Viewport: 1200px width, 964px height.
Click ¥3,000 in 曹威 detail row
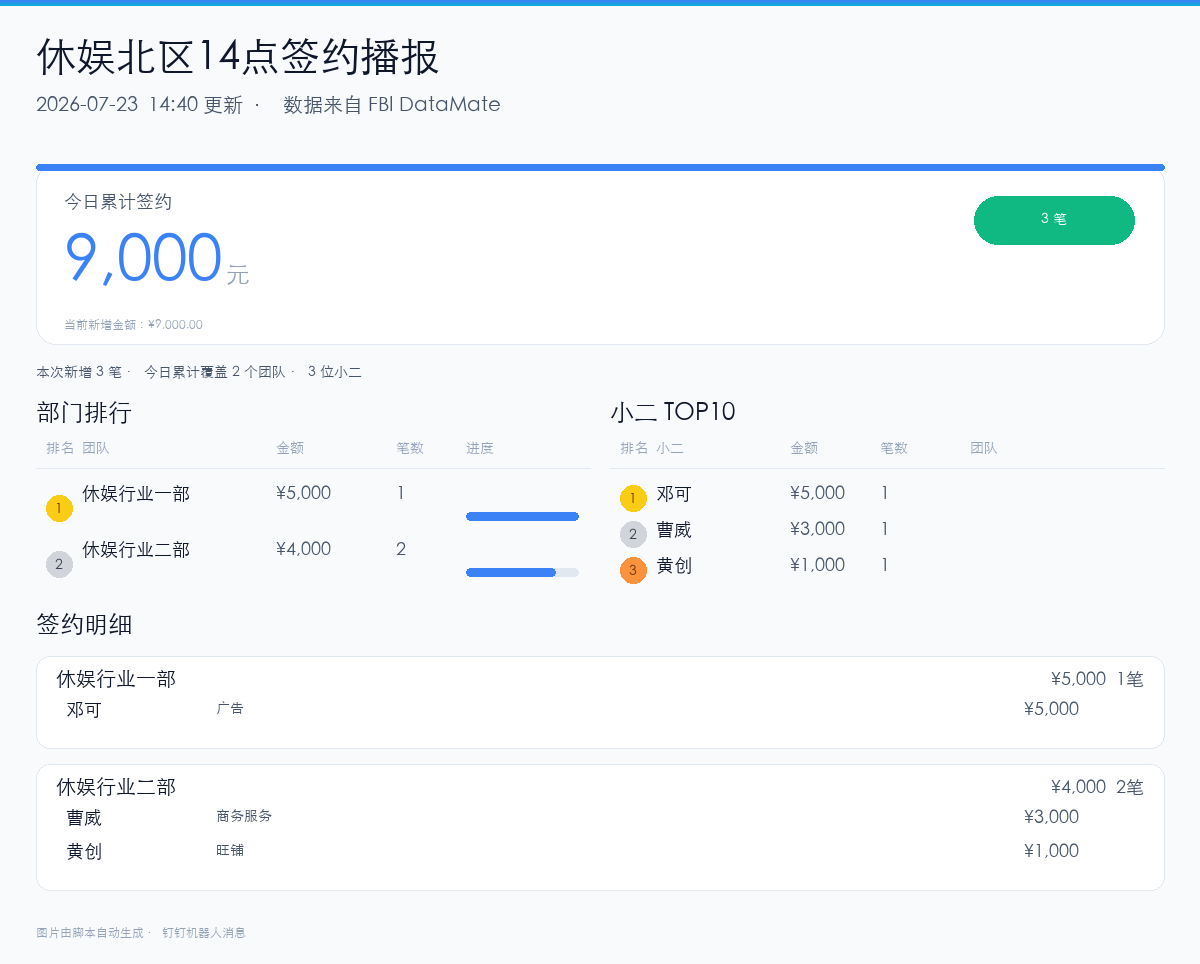point(1051,817)
